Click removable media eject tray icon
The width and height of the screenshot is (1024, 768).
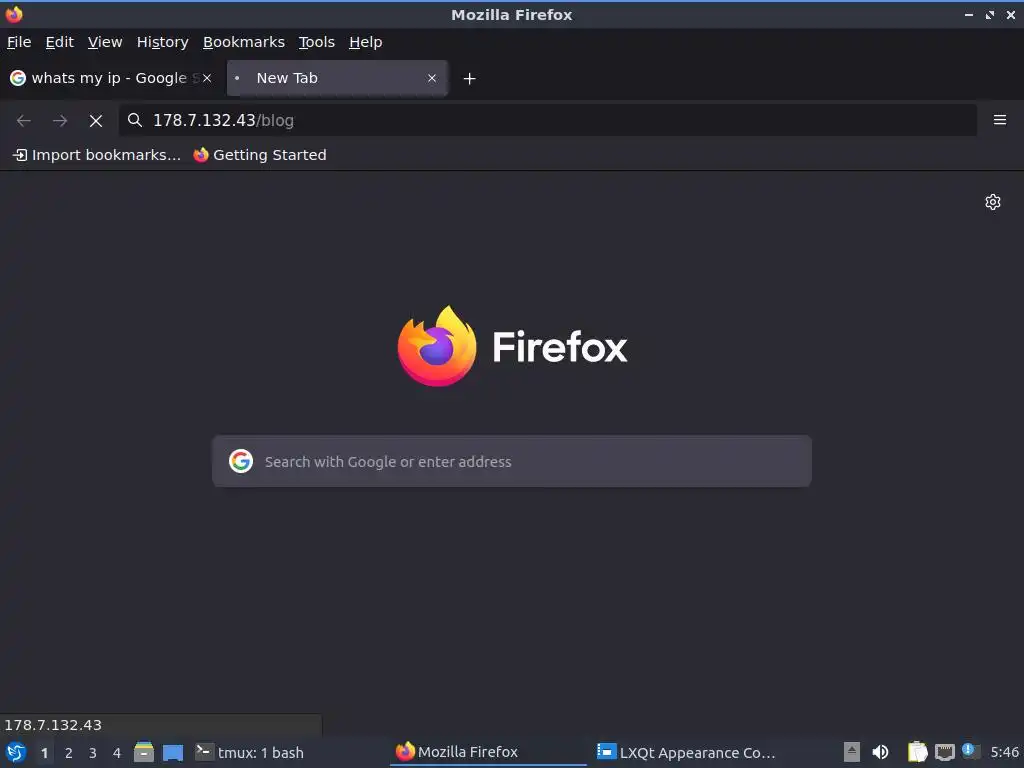(852, 752)
